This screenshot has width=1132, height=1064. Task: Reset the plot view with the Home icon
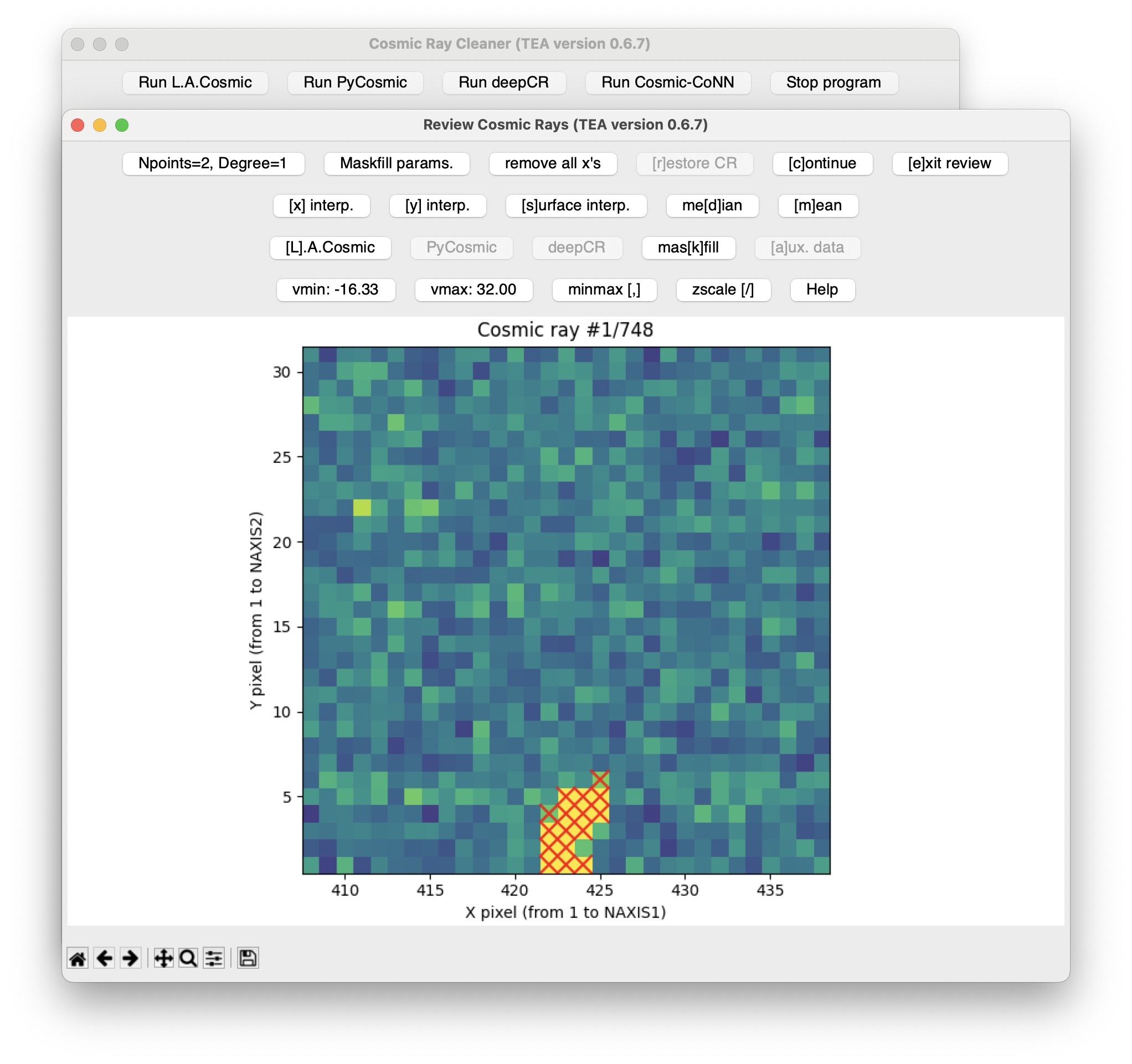click(78, 958)
